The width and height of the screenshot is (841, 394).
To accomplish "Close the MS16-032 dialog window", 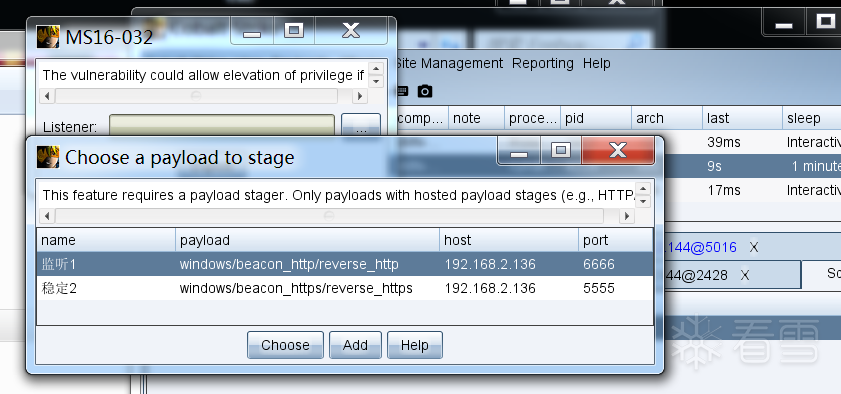I will pyautogui.click(x=351, y=30).
